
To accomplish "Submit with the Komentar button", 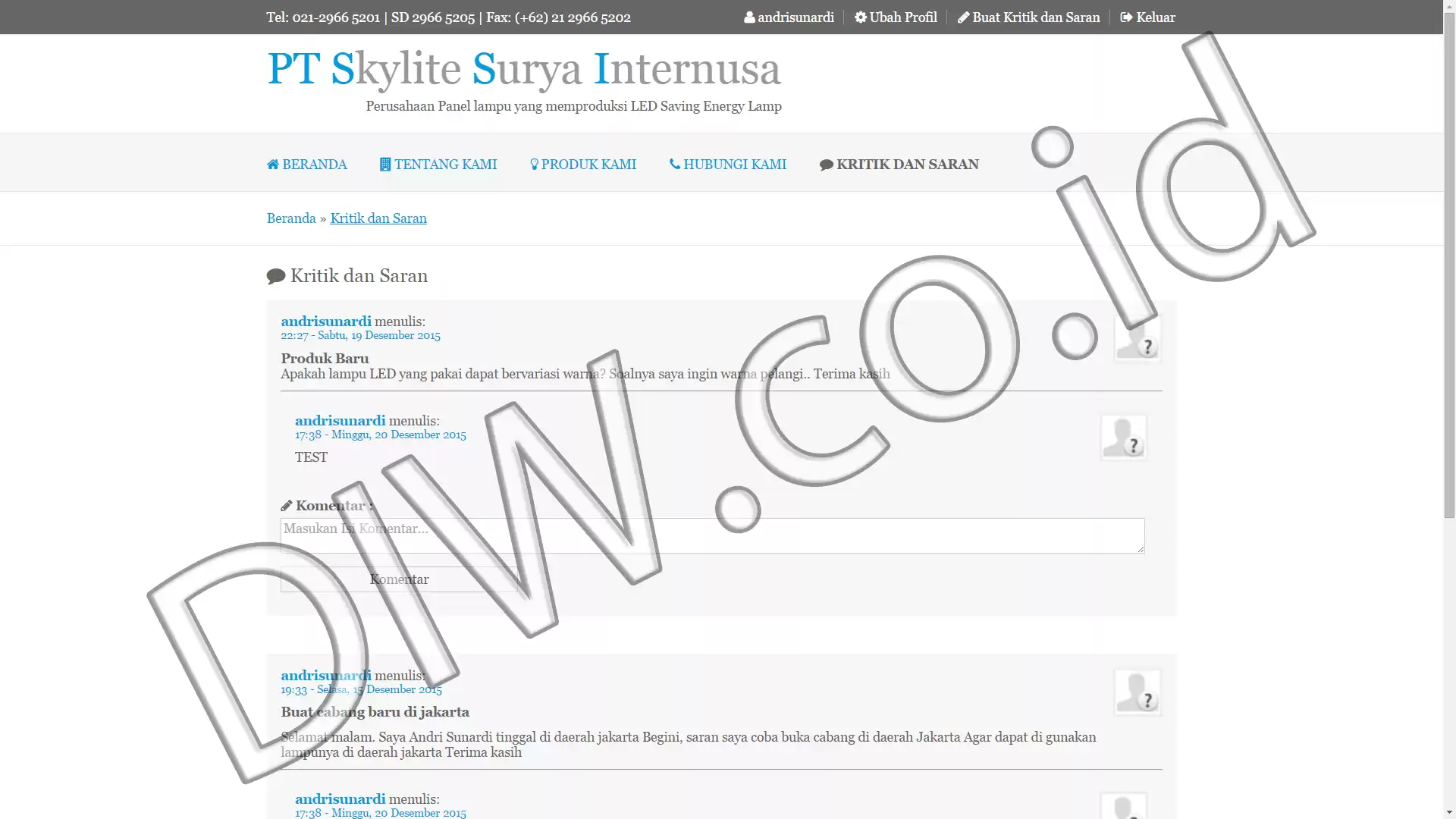I will (399, 579).
